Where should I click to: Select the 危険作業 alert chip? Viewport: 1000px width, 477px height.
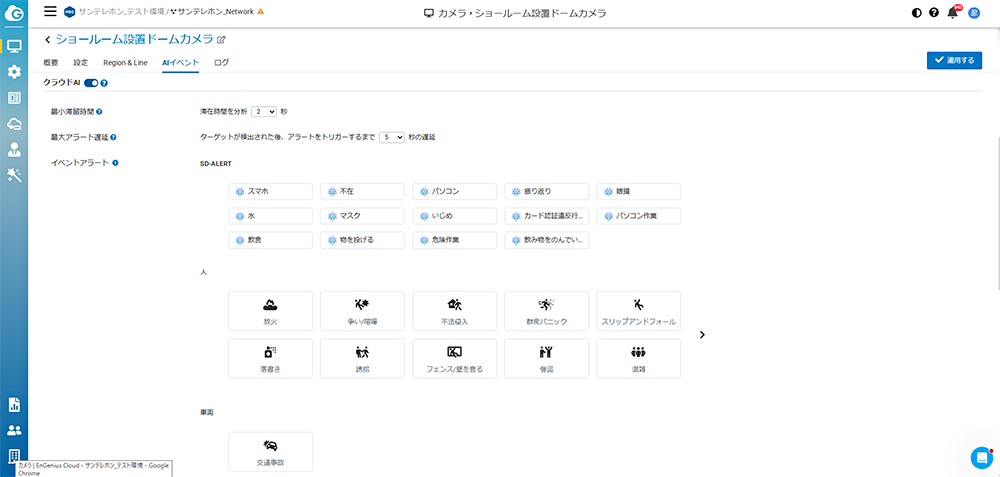(455, 240)
